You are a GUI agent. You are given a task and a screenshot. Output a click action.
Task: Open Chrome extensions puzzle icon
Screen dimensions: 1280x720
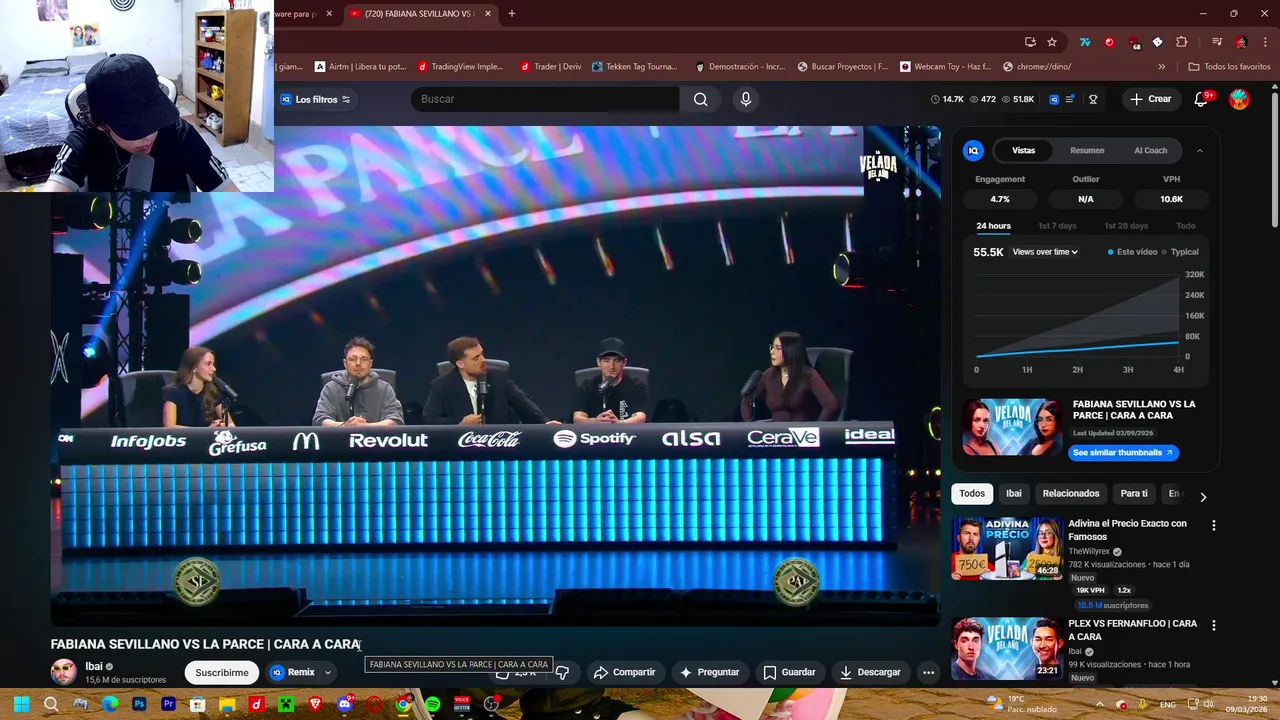tap(1182, 42)
